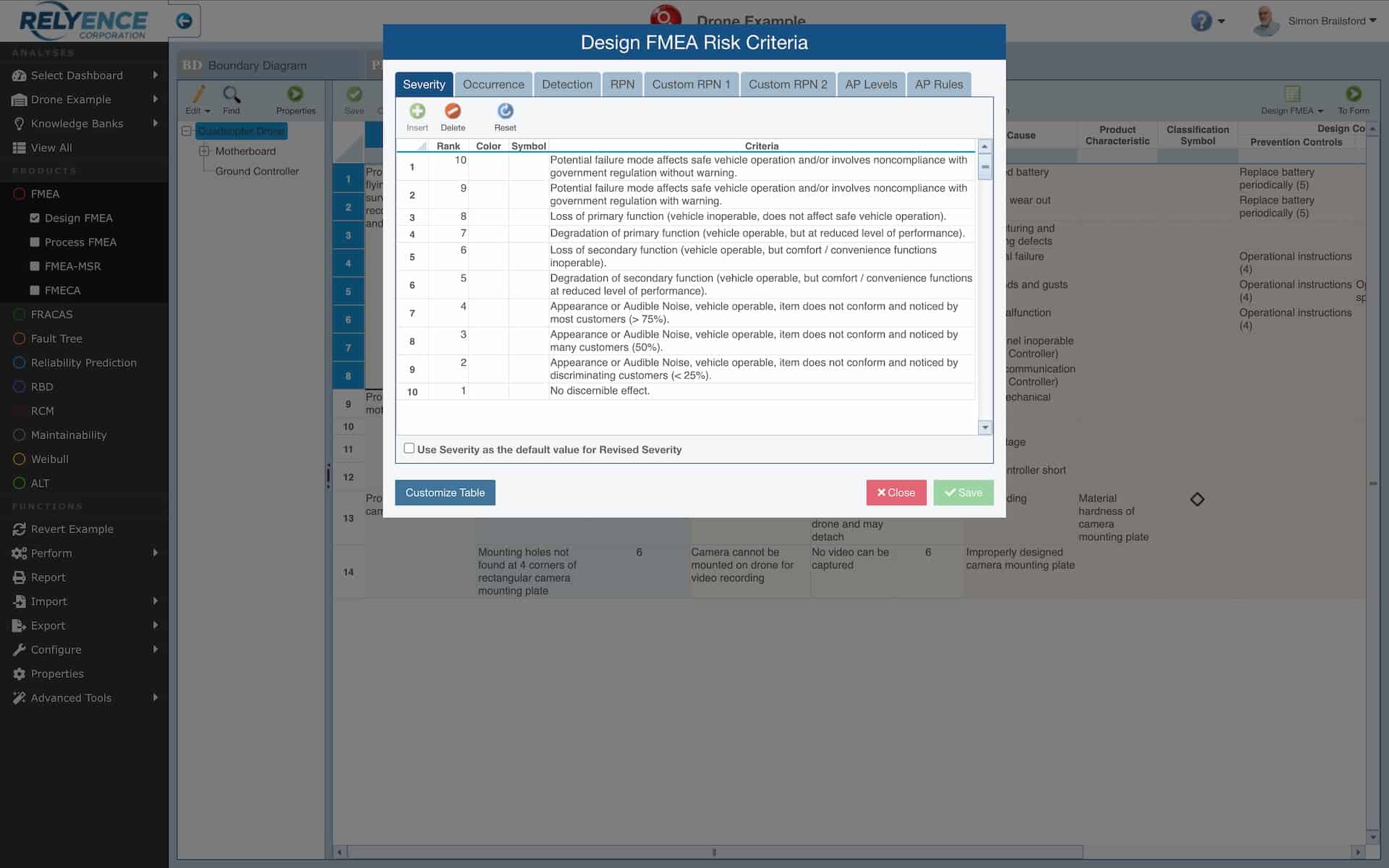Open the AP Rules tab
The height and width of the screenshot is (868, 1389).
click(x=938, y=84)
